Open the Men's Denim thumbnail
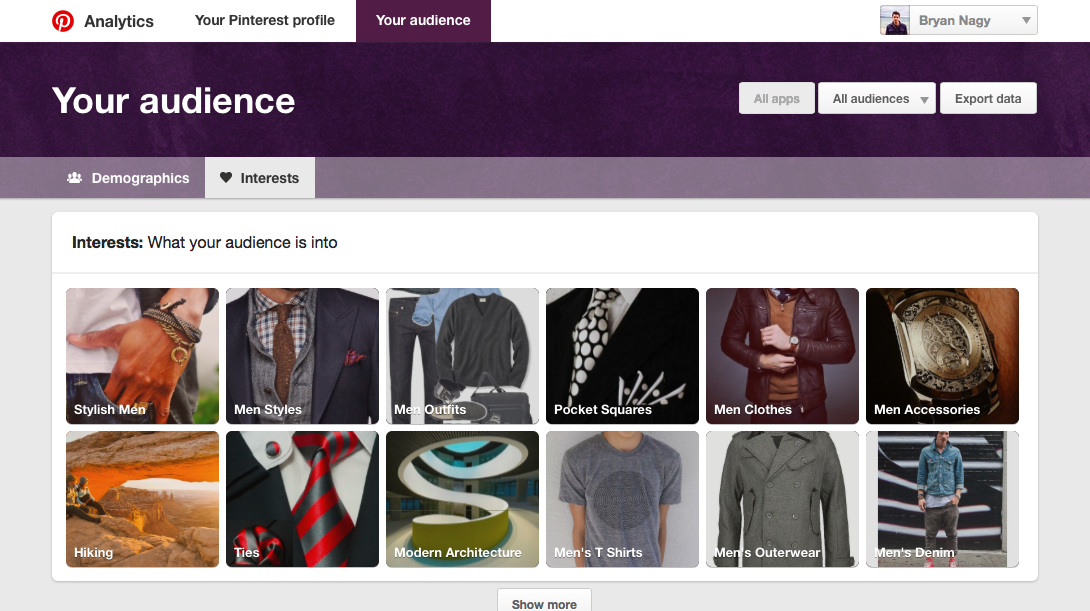 coord(942,499)
